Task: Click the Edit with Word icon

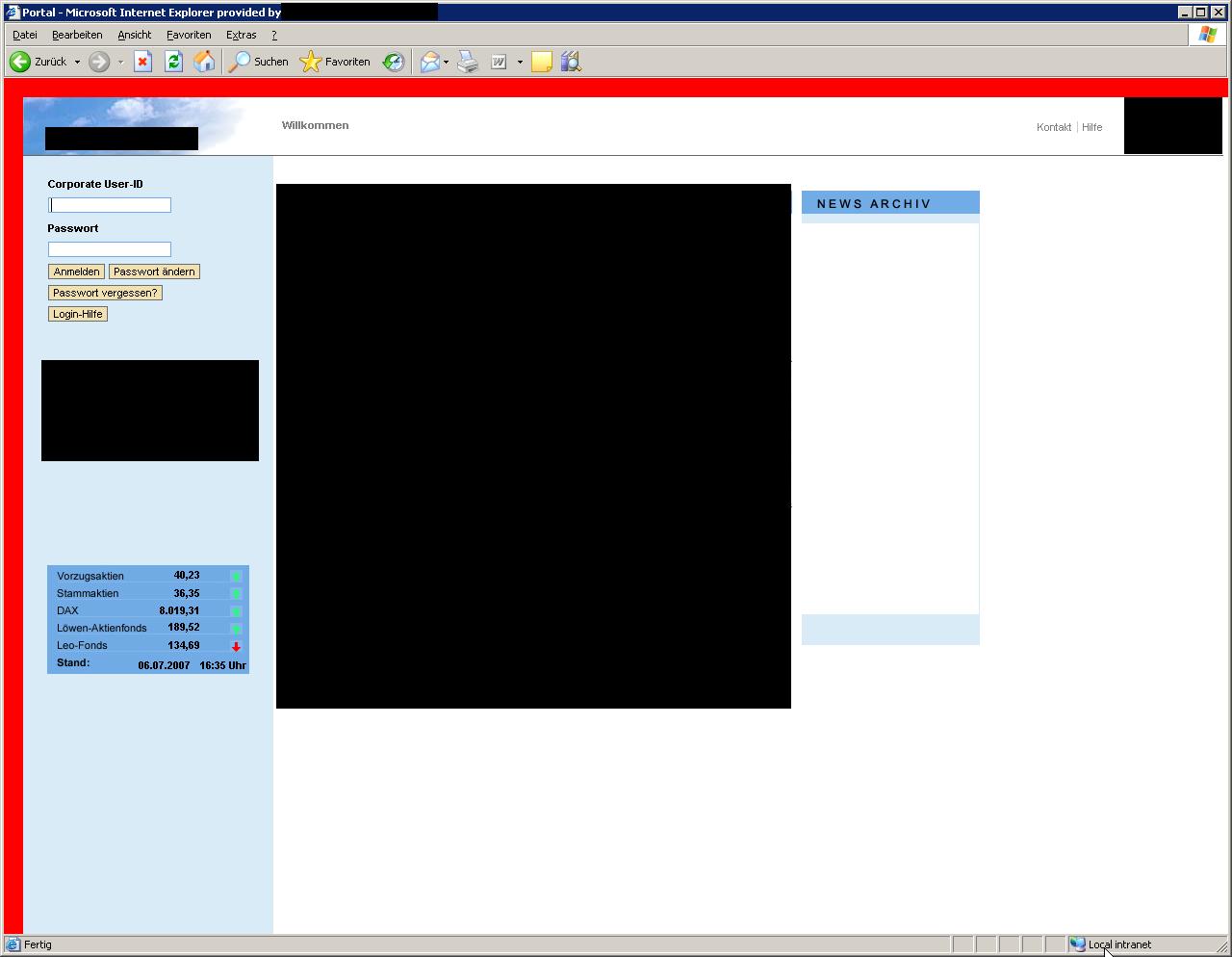Action: [x=499, y=62]
